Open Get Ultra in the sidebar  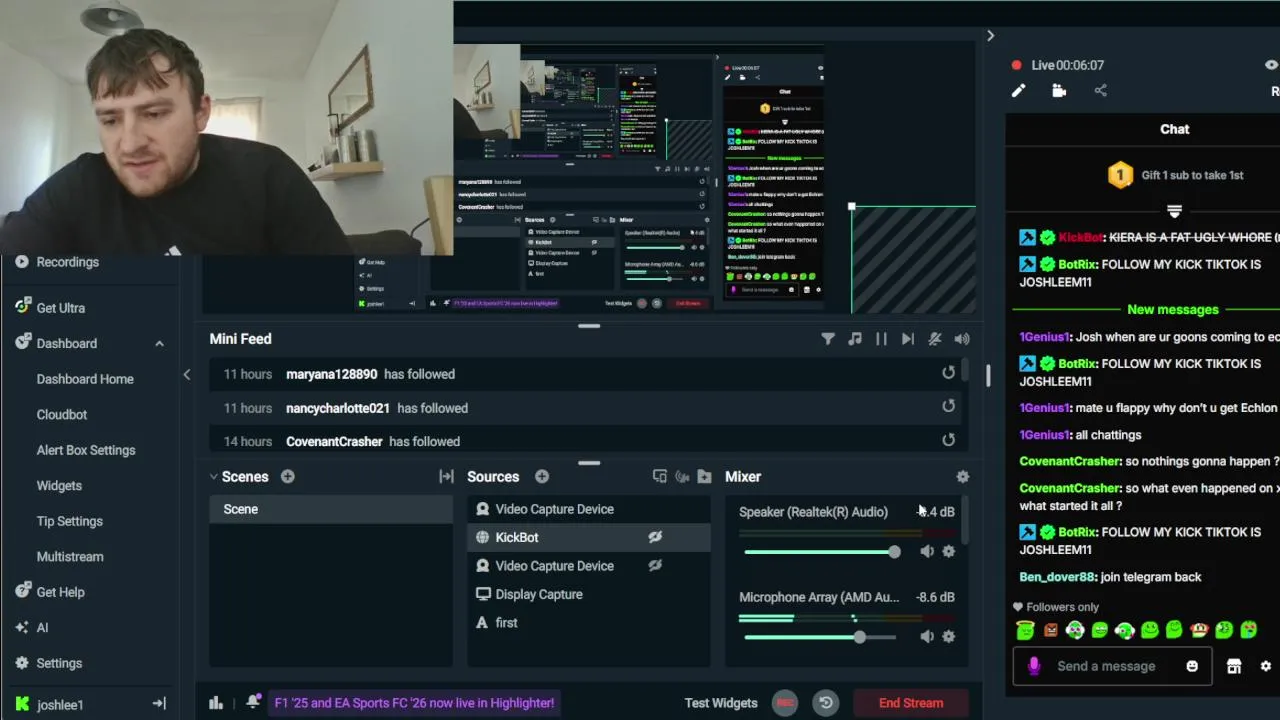tap(61, 308)
